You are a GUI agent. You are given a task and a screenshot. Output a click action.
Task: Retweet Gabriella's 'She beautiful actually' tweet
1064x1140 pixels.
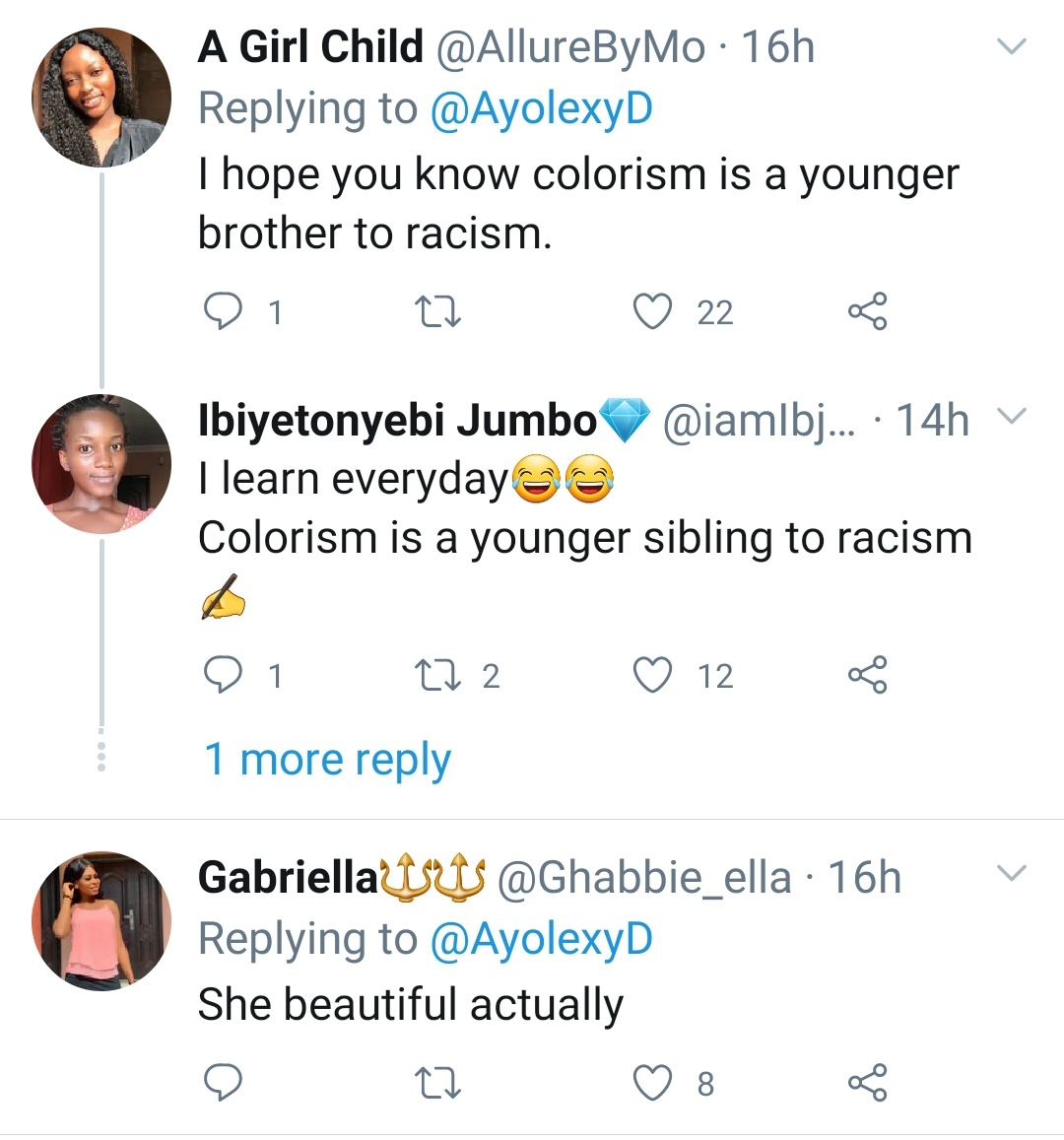pos(437,1083)
